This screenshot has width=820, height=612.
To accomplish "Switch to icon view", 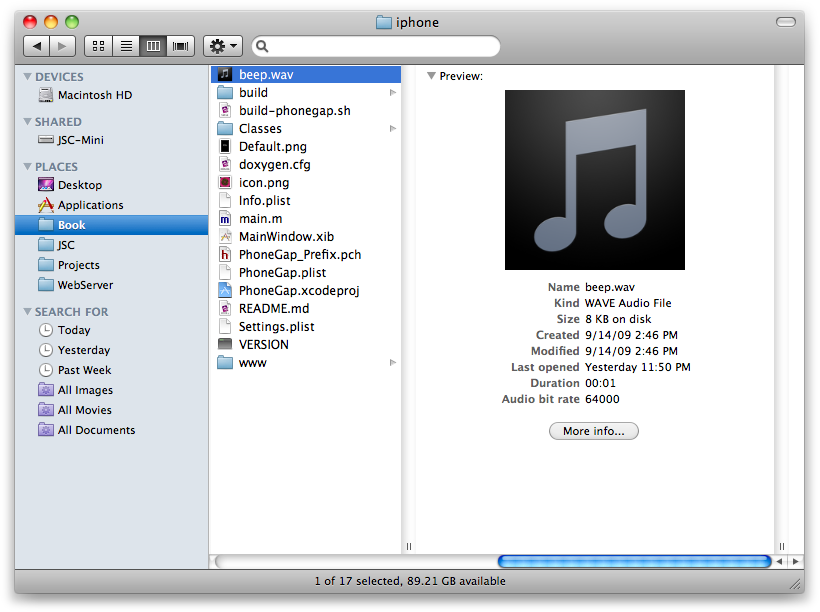I will (98, 46).
